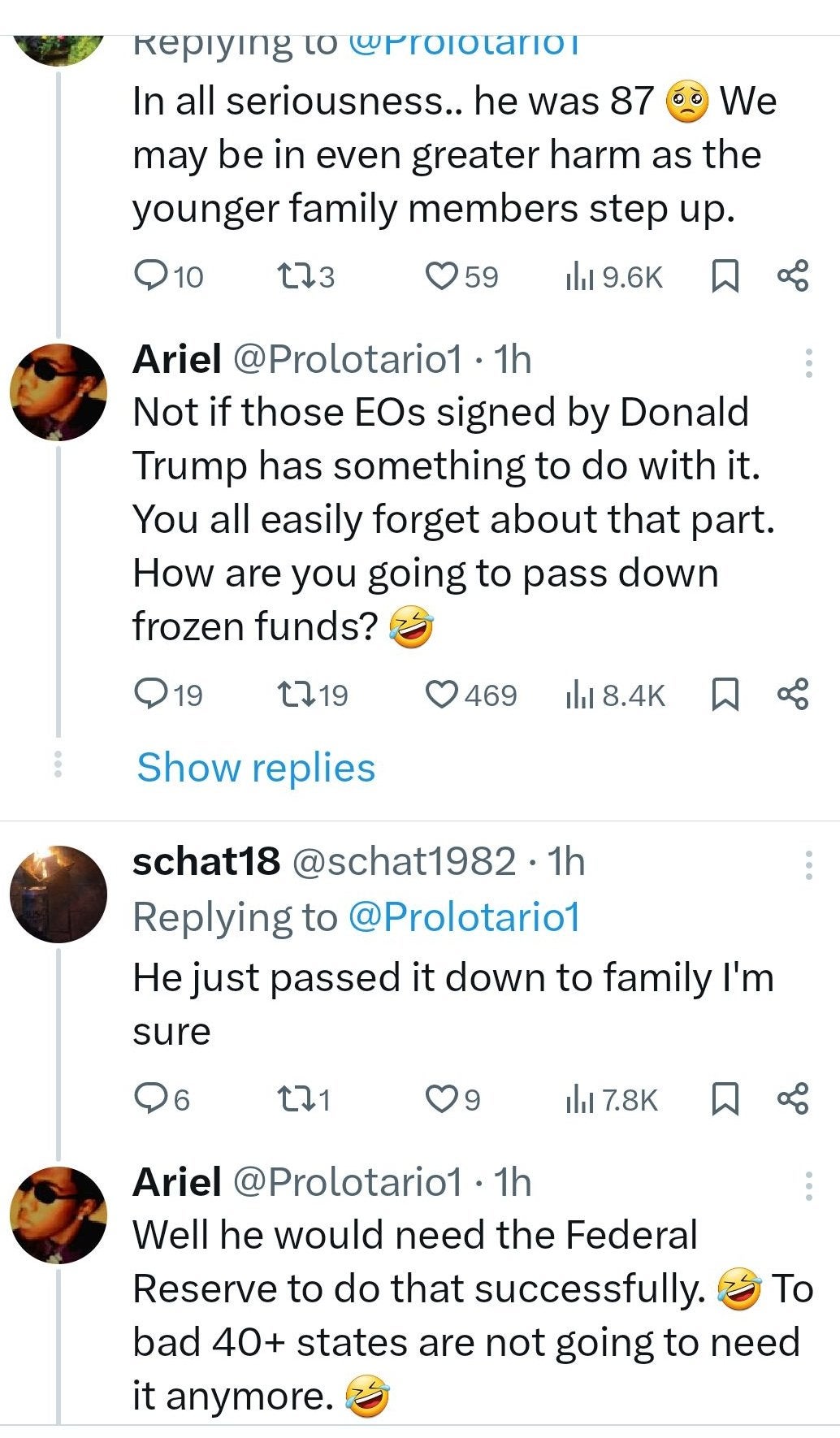The image size is (840, 1438).
Task: View analytics showing 7.8K views
Action: (x=611, y=1099)
